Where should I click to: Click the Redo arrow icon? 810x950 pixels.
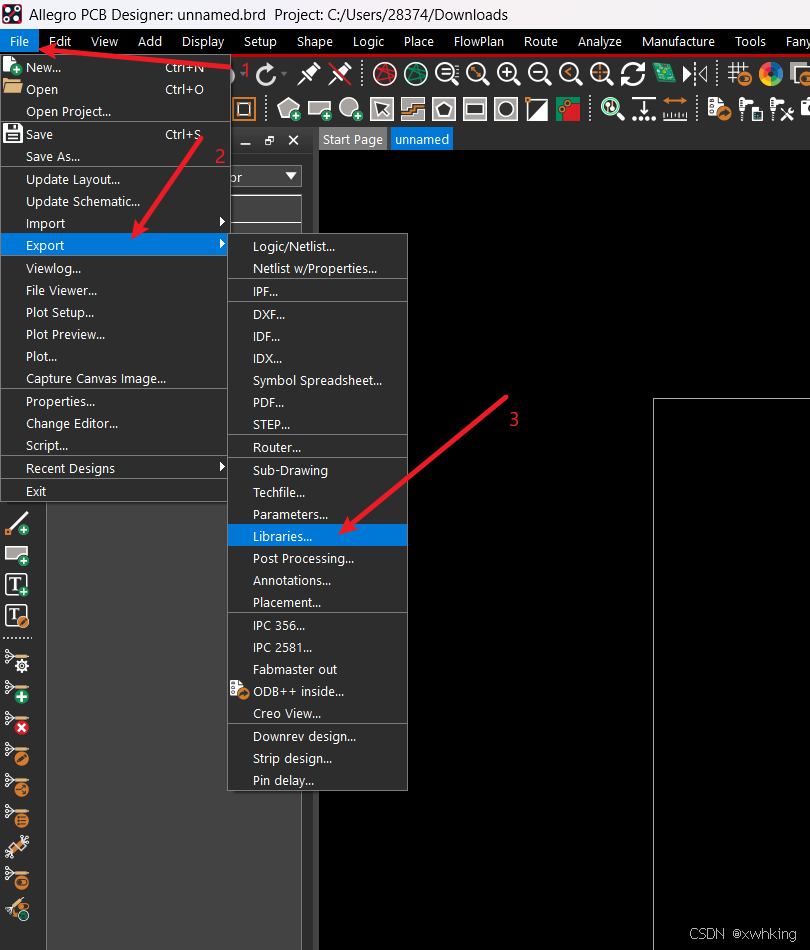(x=265, y=75)
